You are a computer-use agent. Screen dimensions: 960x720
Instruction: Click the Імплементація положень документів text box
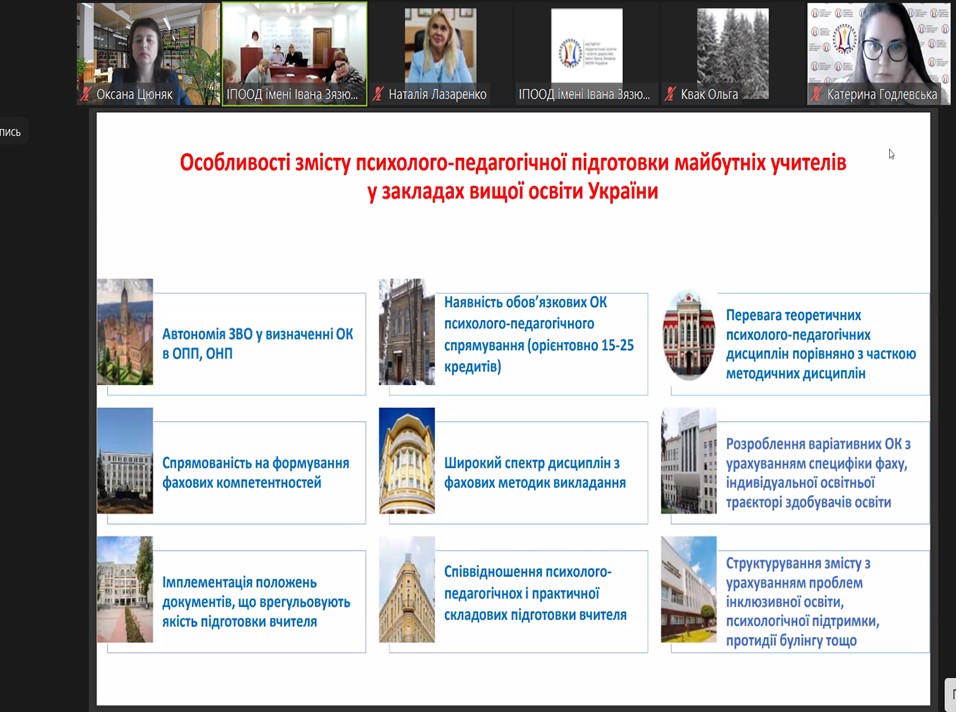[x=256, y=600]
